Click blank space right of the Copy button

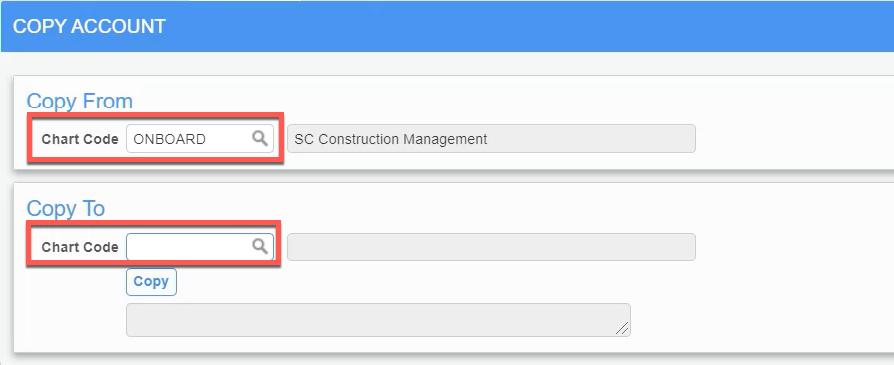click(x=399, y=282)
